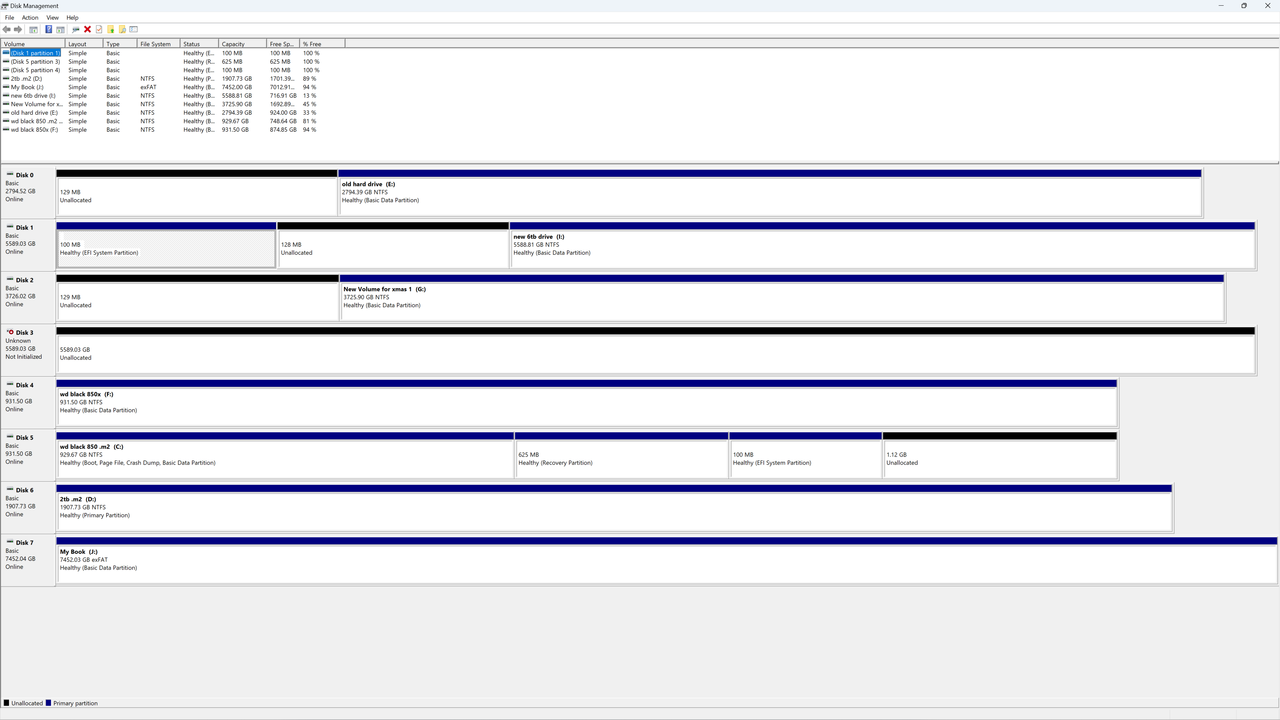The image size is (1280, 720).
Task: Select new 6tb drive (I:) partition block
Action: (883, 245)
